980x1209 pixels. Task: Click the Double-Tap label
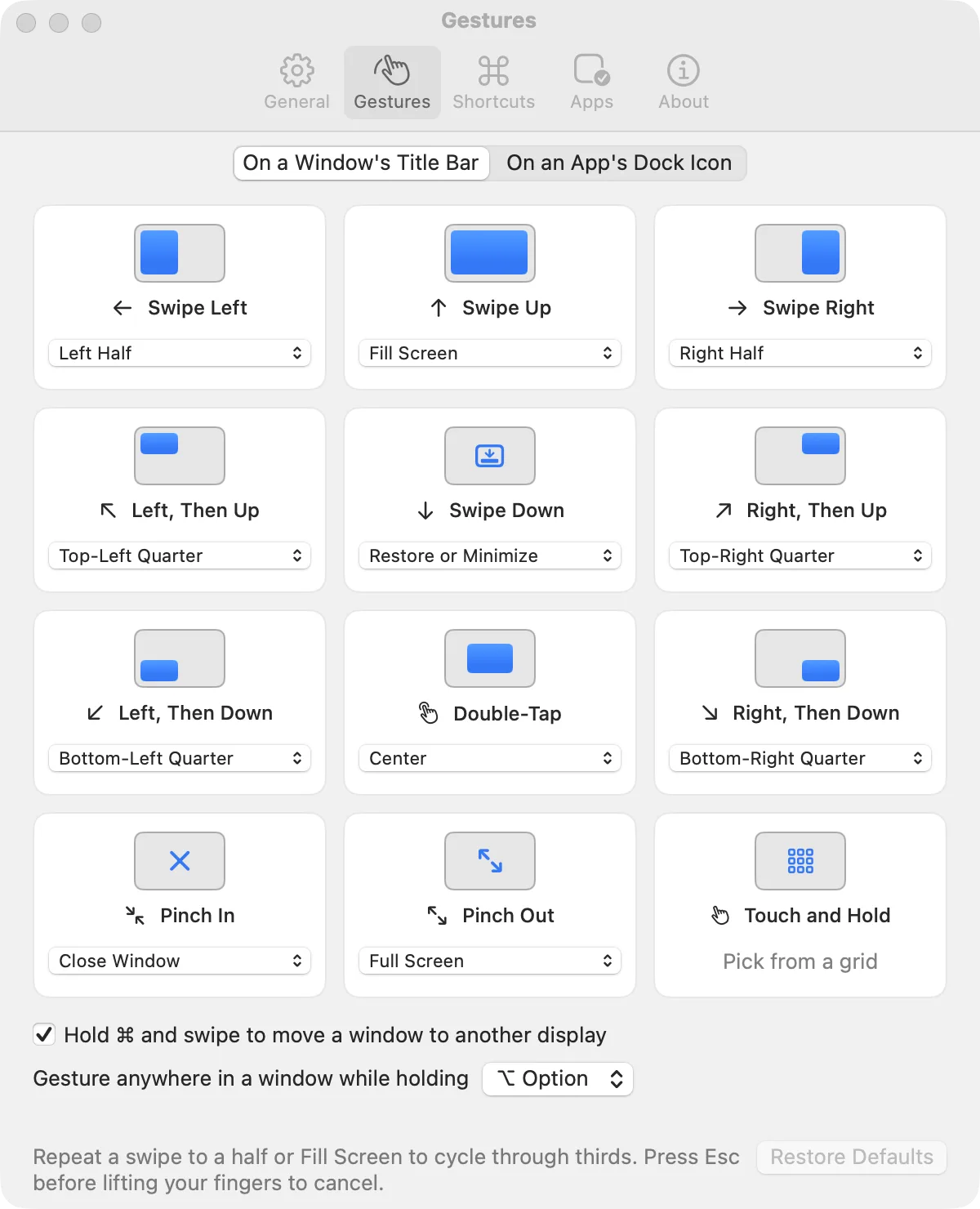click(x=507, y=713)
